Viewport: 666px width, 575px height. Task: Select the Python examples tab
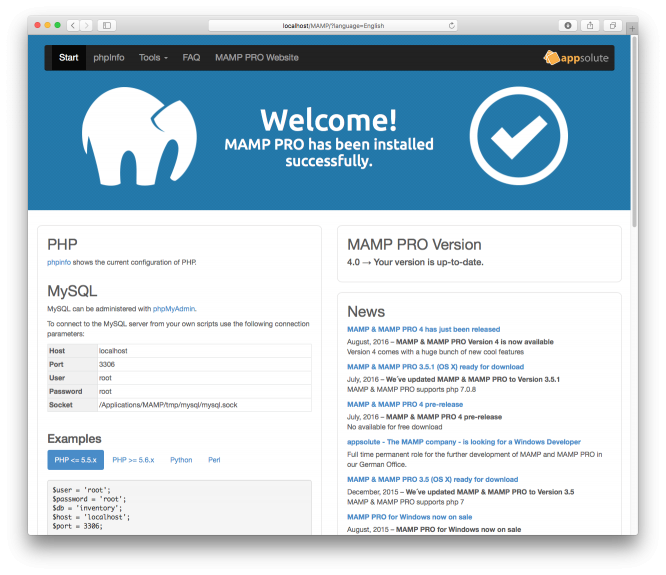[x=181, y=460]
